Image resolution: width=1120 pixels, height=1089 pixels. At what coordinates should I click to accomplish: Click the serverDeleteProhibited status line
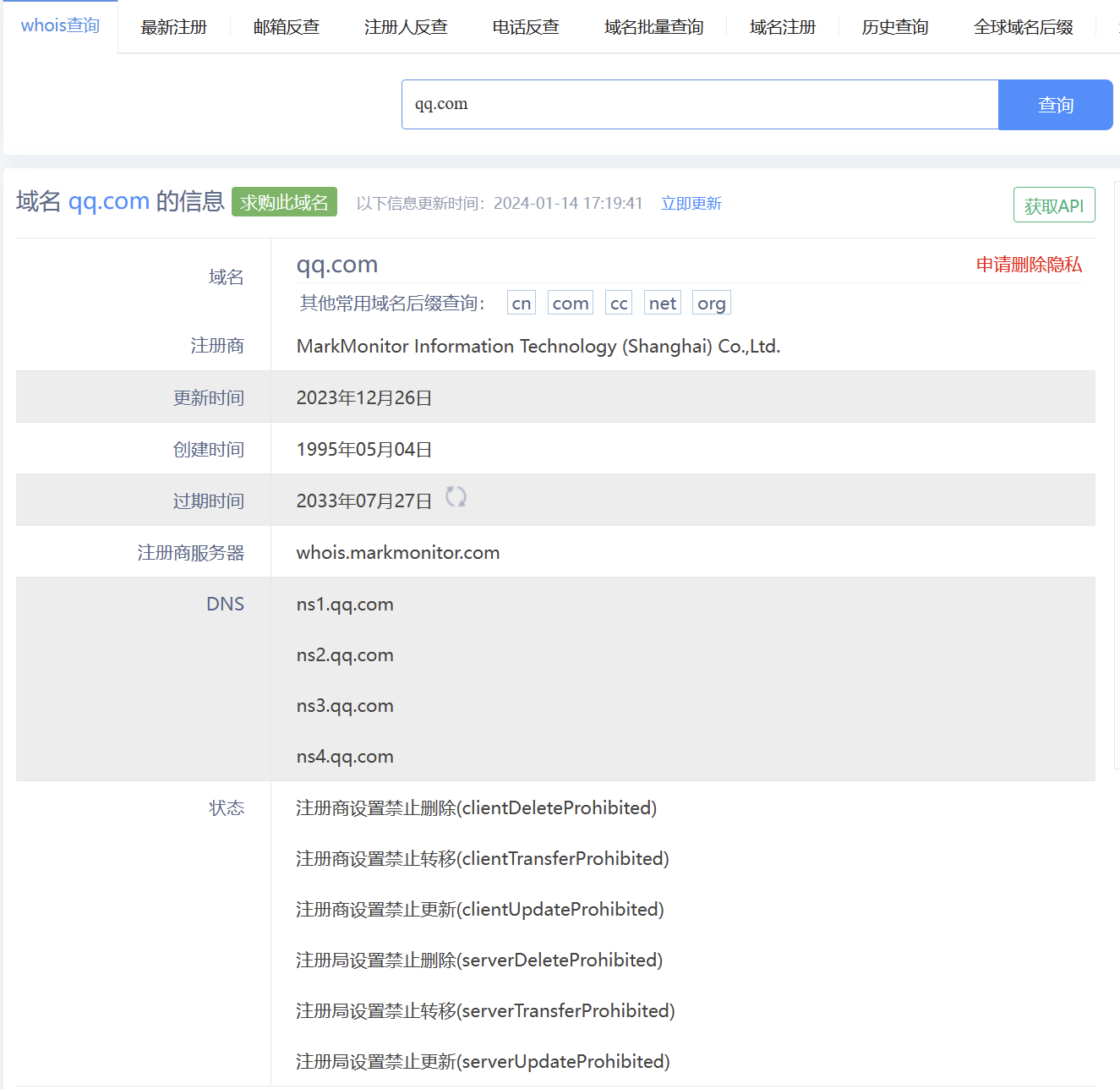click(x=479, y=960)
